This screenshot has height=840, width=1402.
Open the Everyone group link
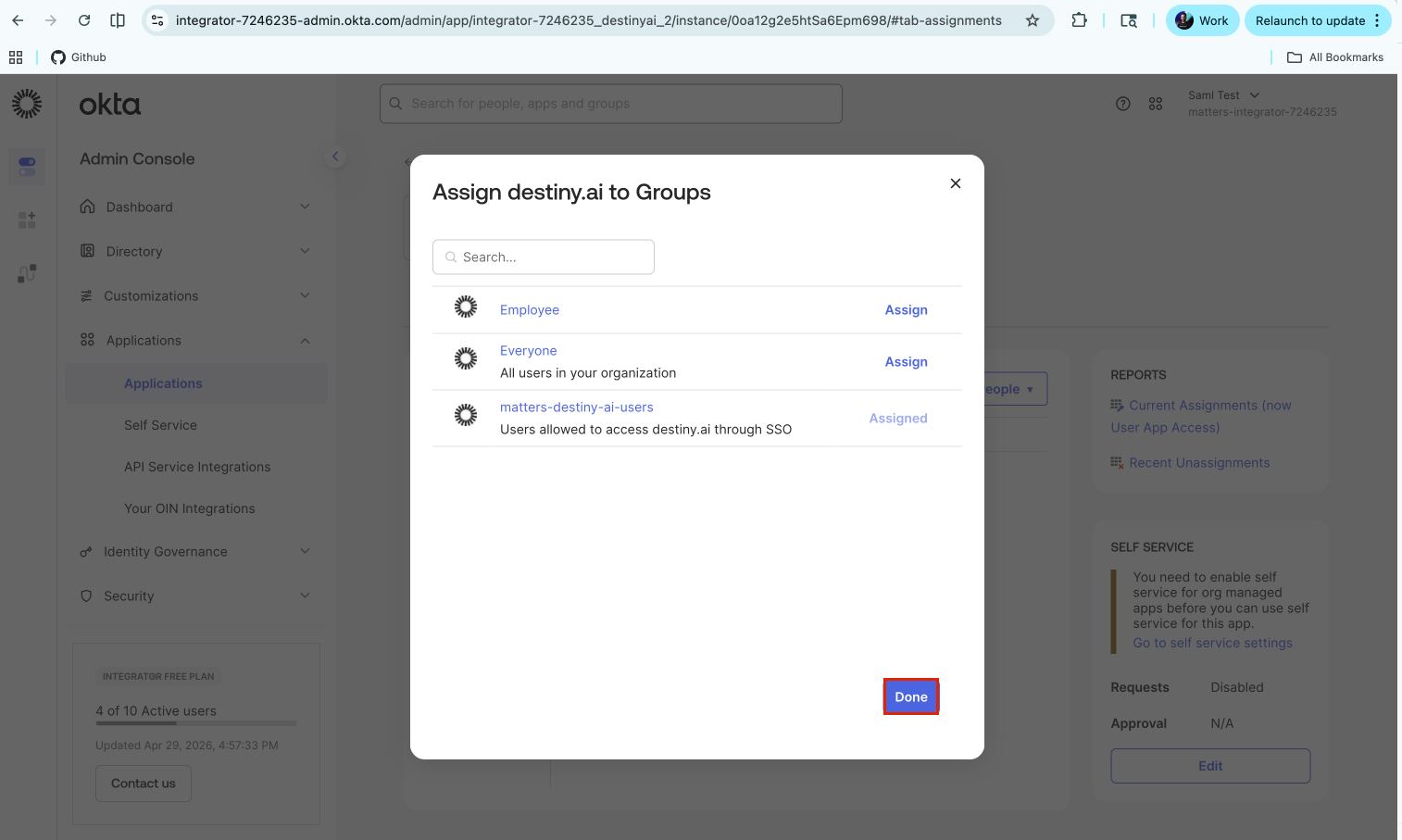click(x=529, y=351)
